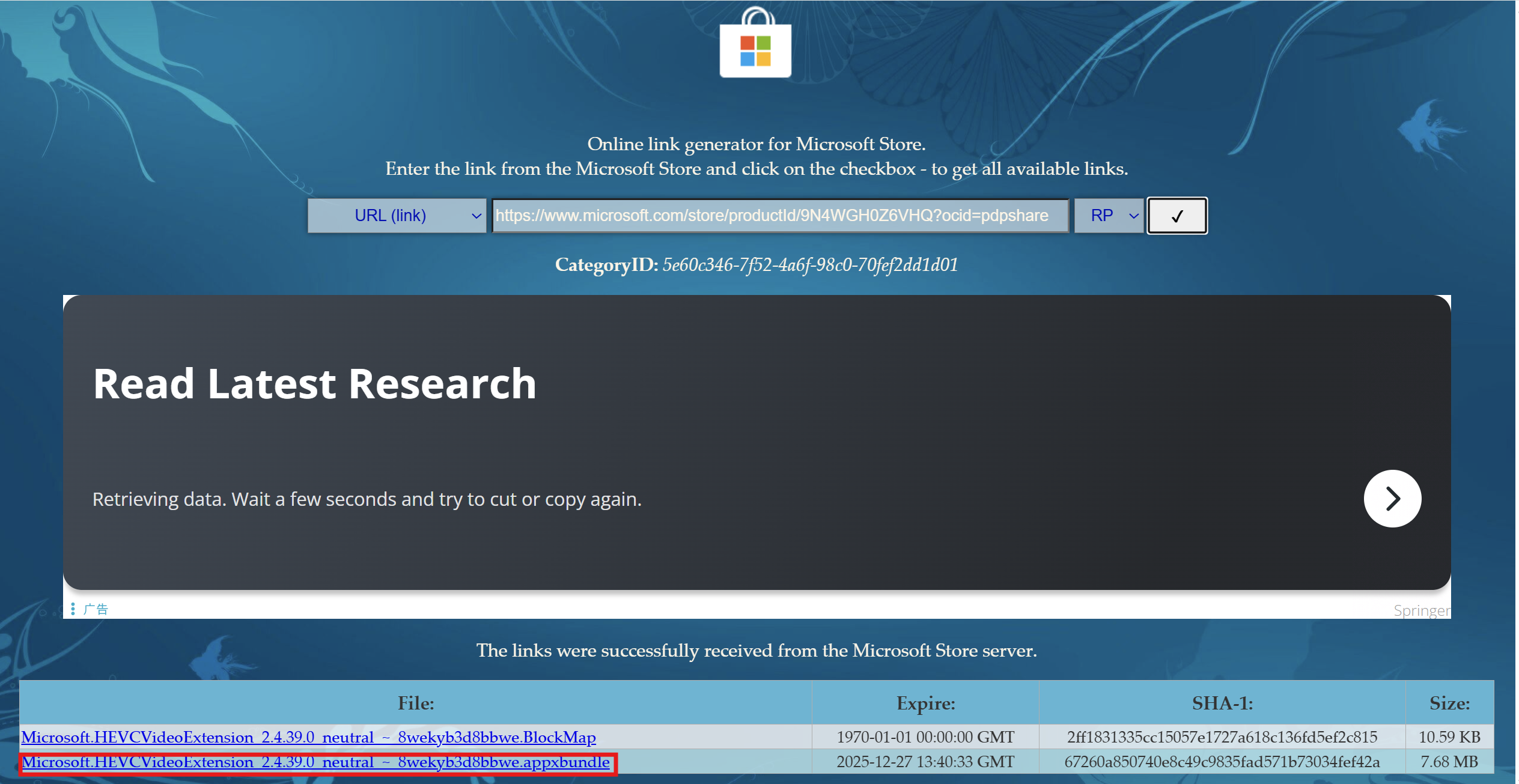Screen dimensions: 1519x784
Task: Focus the Microsoft Store URL input field
Action: [779, 216]
